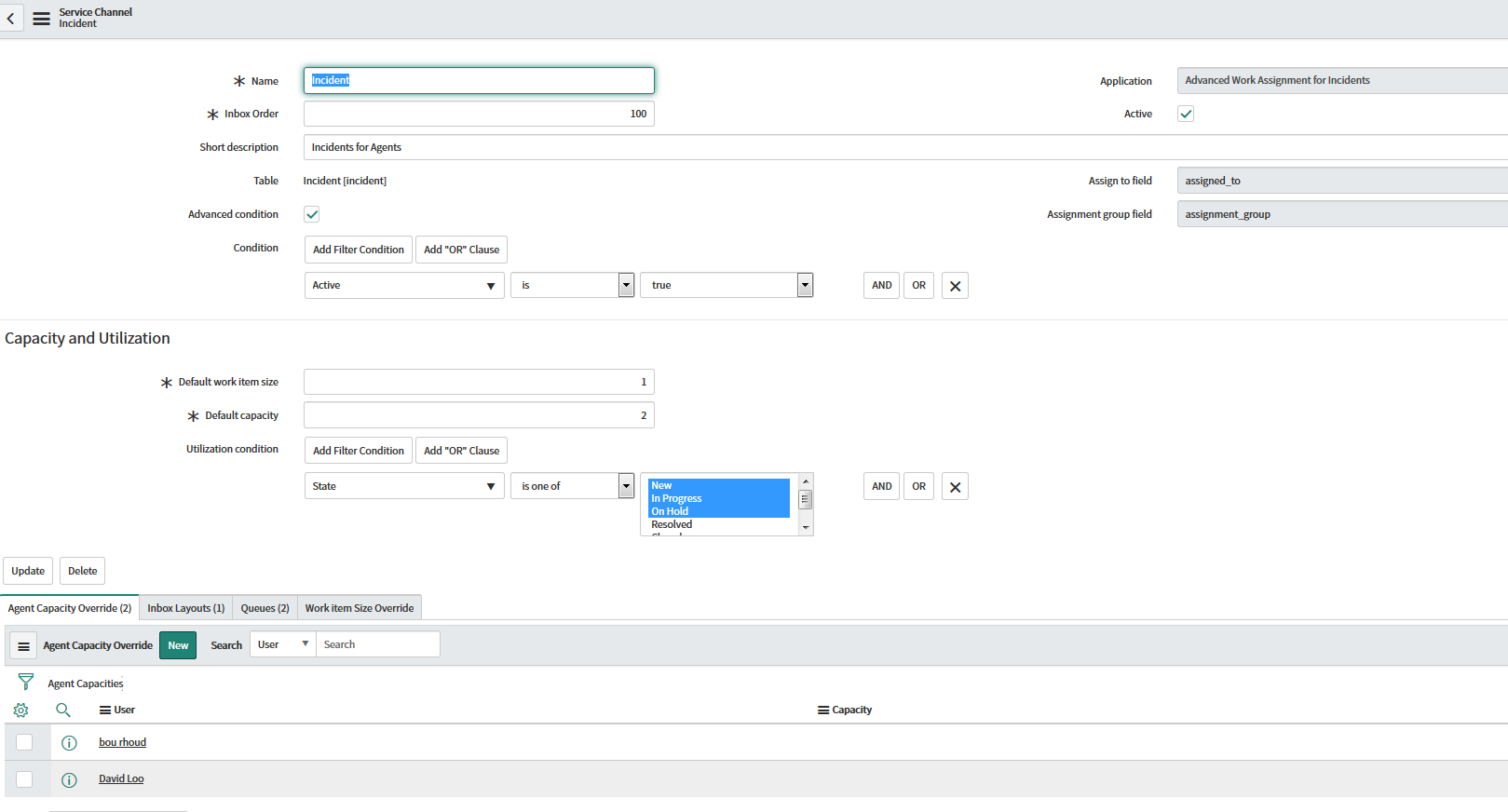Image resolution: width=1508 pixels, height=812 pixels.
Task: Toggle the Active checkbox
Action: coord(1186,114)
